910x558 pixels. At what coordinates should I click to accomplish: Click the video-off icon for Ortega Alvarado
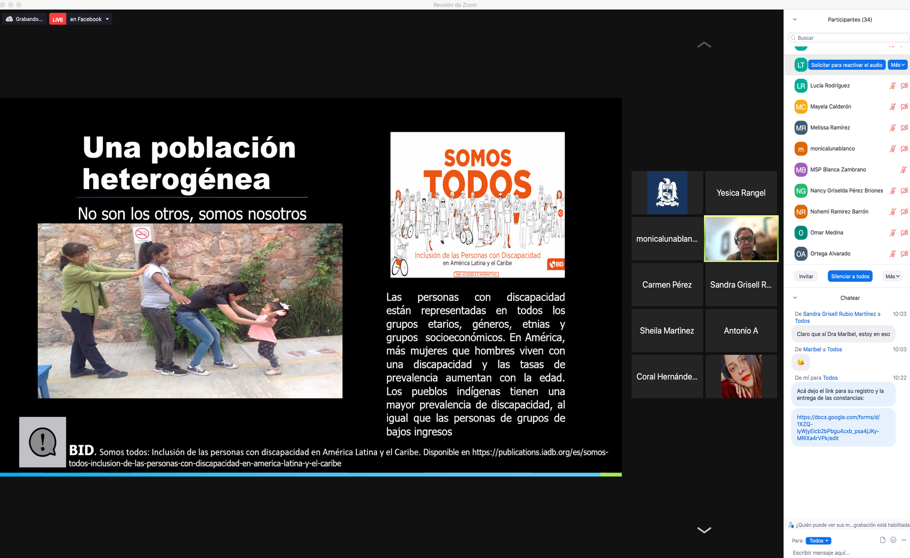(x=904, y=254)
